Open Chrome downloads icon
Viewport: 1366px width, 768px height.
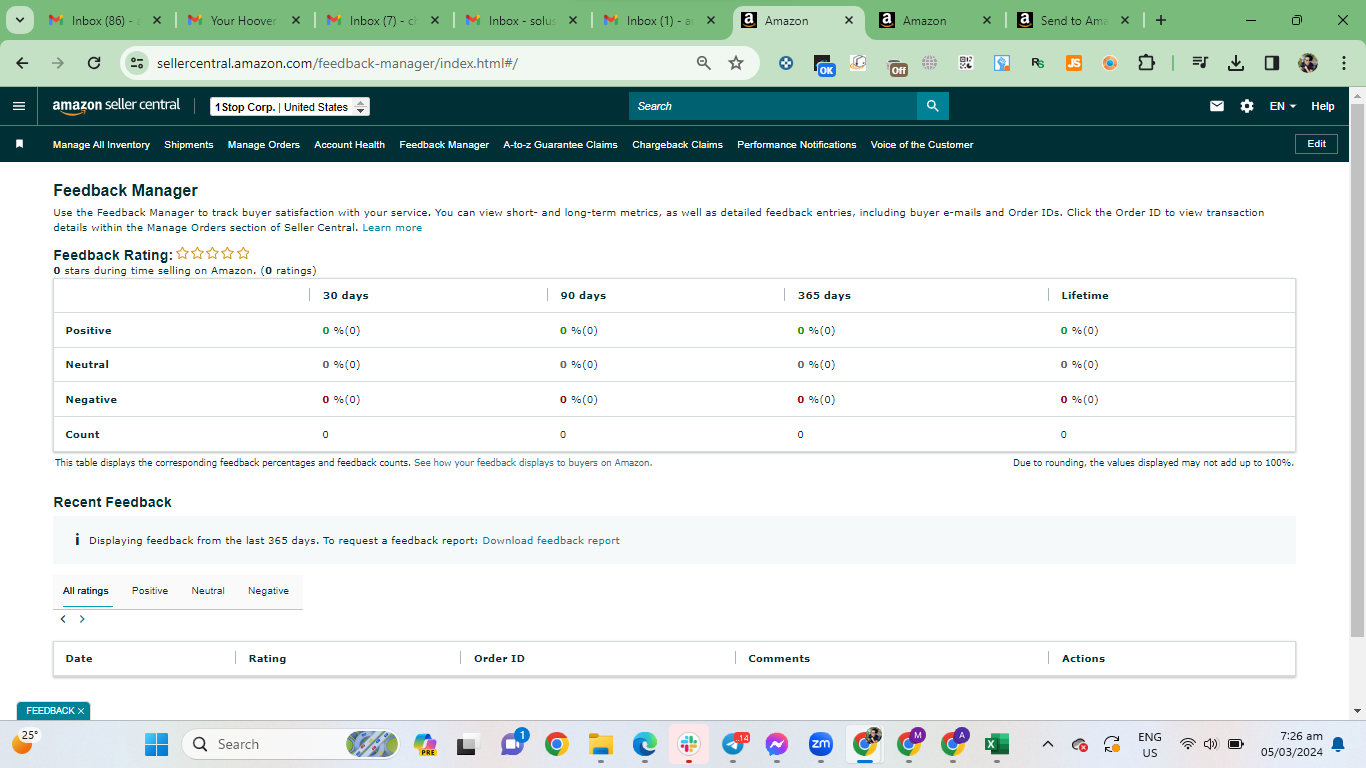[x=1236, y=63]
